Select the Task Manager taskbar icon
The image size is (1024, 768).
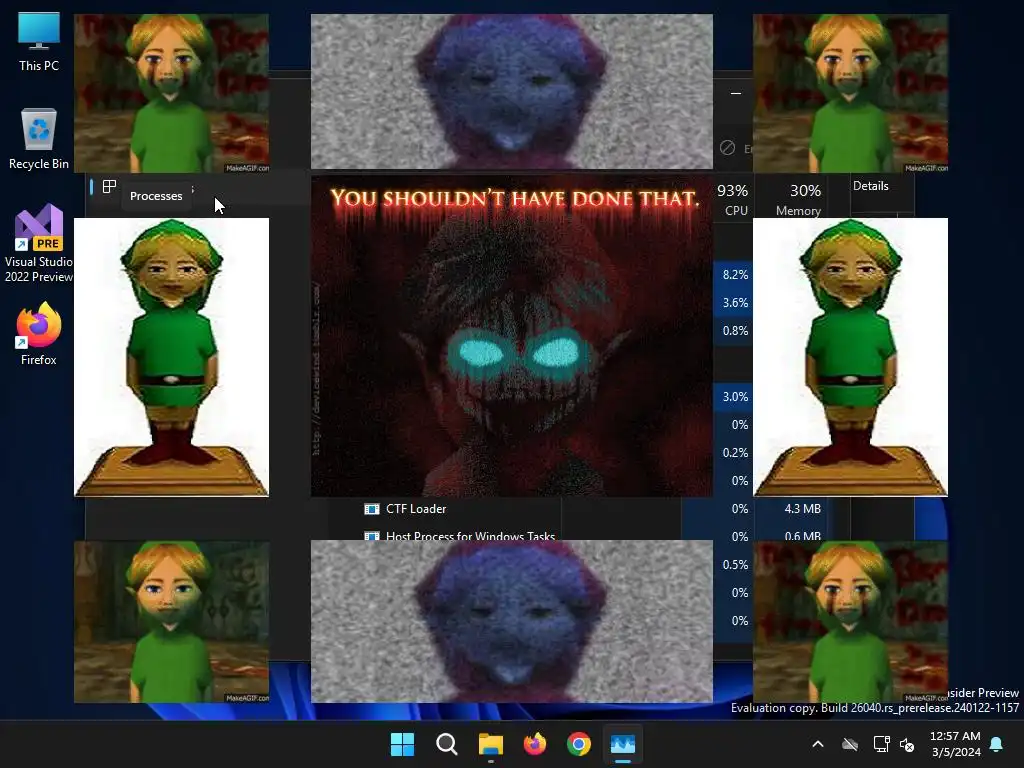tap(623, 744)
